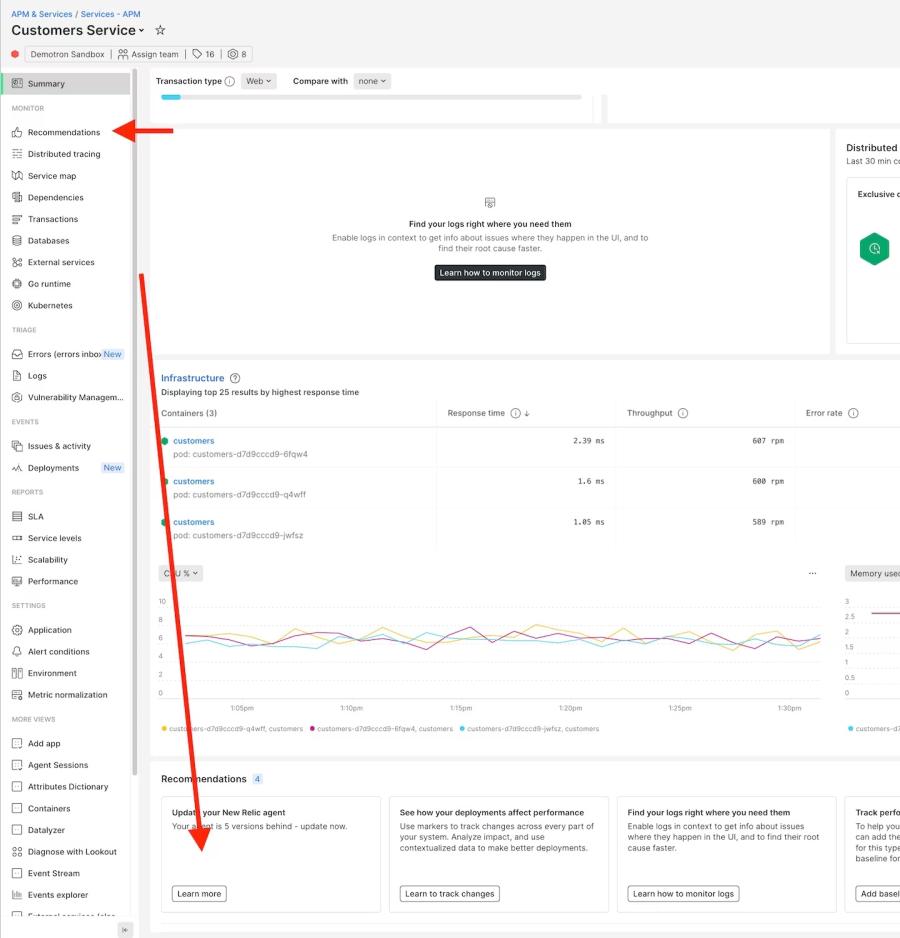The width and height of the screenshot is (900, 938).
Task: Open the Transaction type Web dropdown
Action: pos(259,81)
